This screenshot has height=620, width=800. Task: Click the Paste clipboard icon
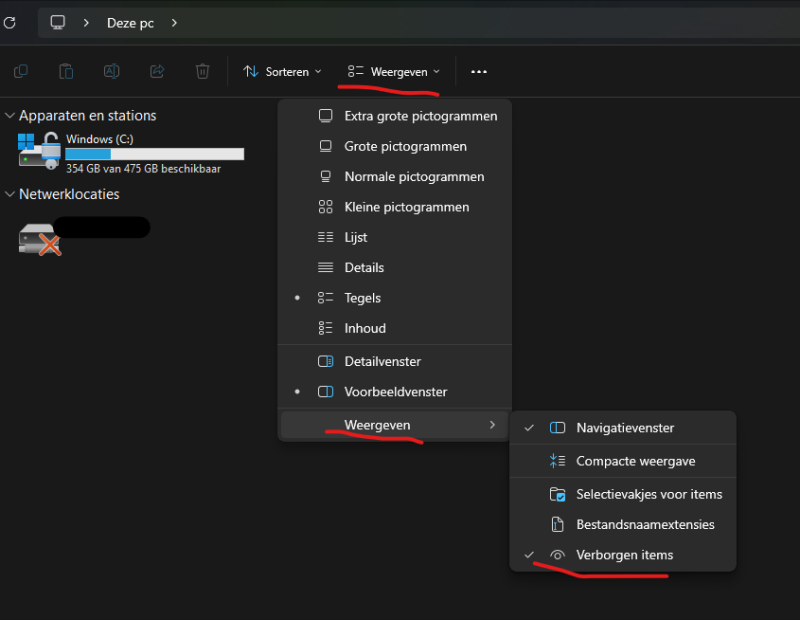tap(66, 71)
